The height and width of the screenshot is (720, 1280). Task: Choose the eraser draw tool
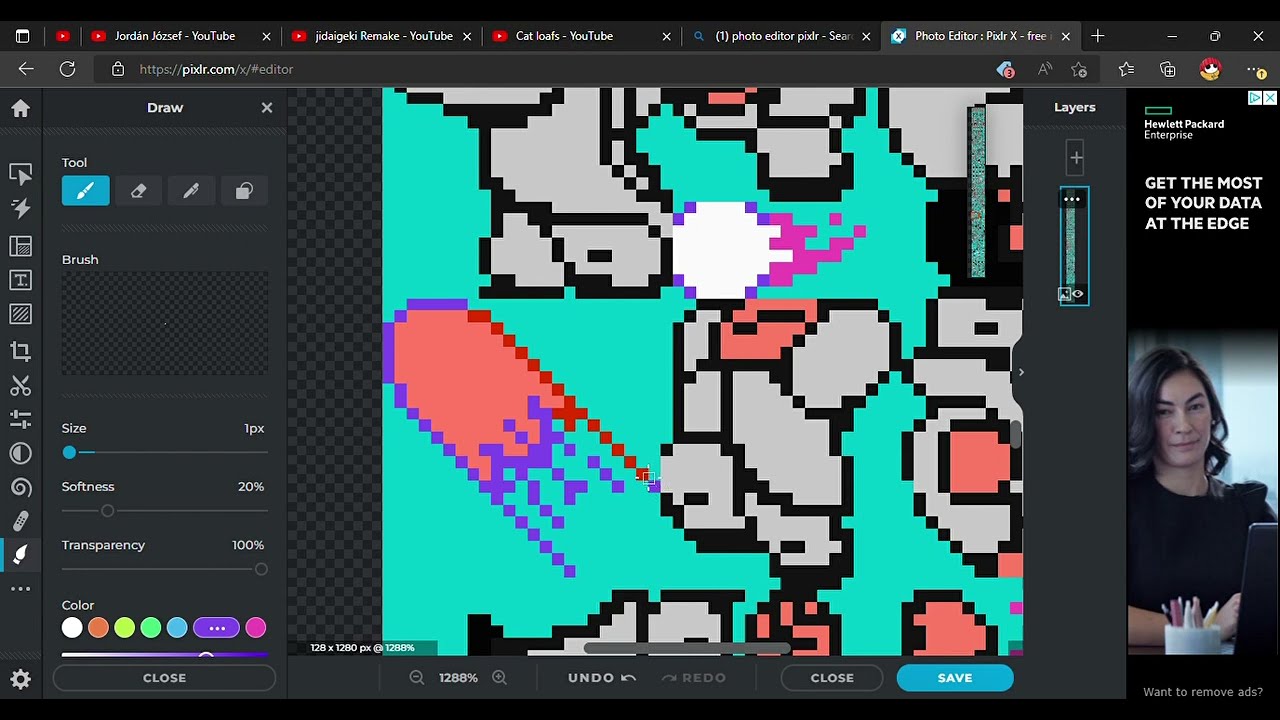point(138,190)
